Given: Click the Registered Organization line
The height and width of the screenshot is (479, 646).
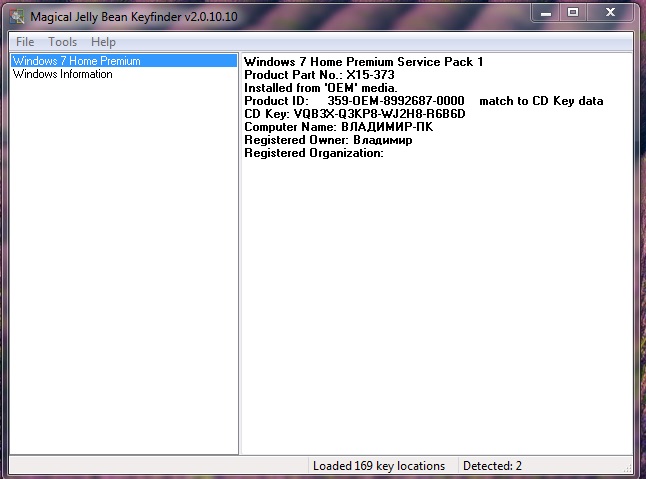Looking at the screenshot, I should coord(314,153).
